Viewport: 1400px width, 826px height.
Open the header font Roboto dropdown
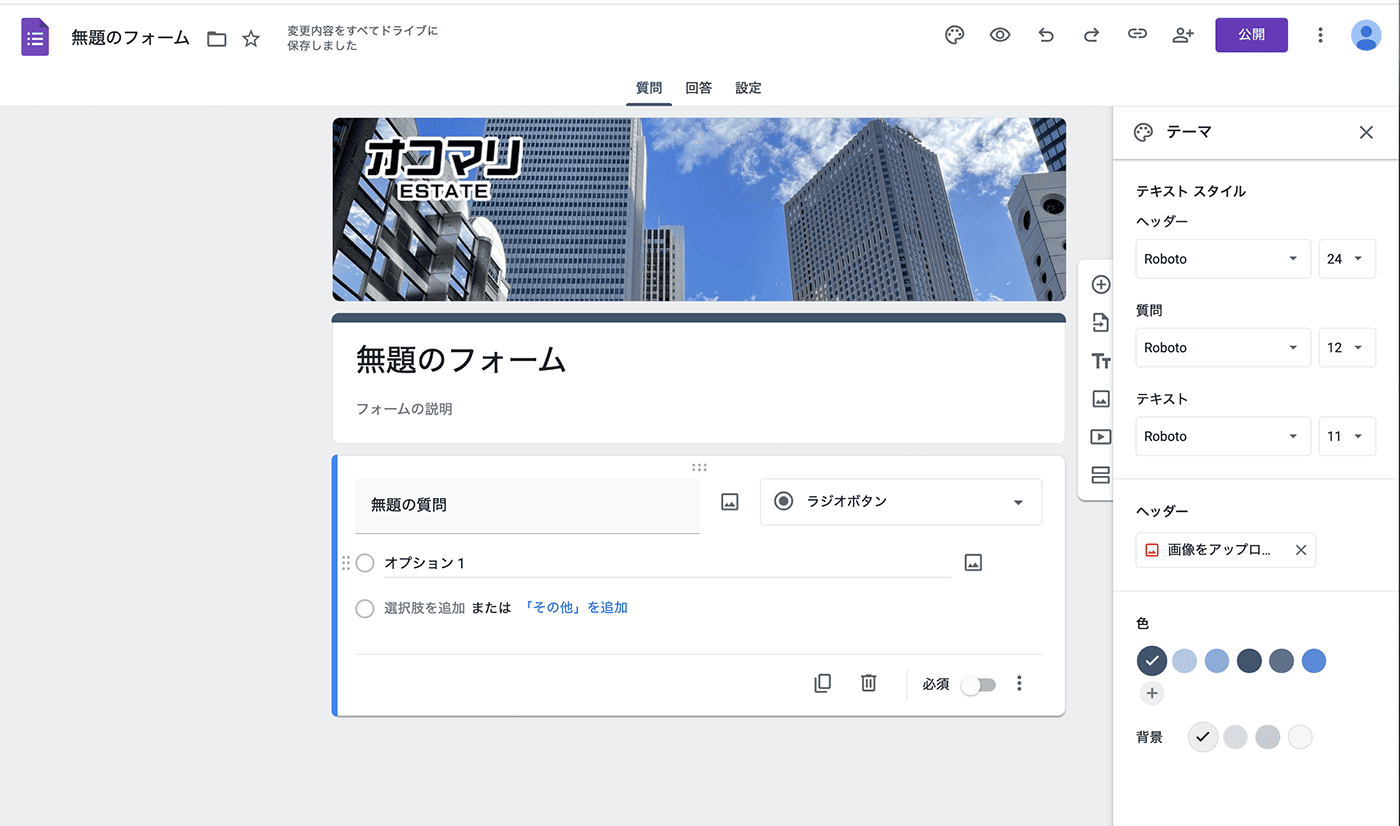click(x=1222, y=259)
